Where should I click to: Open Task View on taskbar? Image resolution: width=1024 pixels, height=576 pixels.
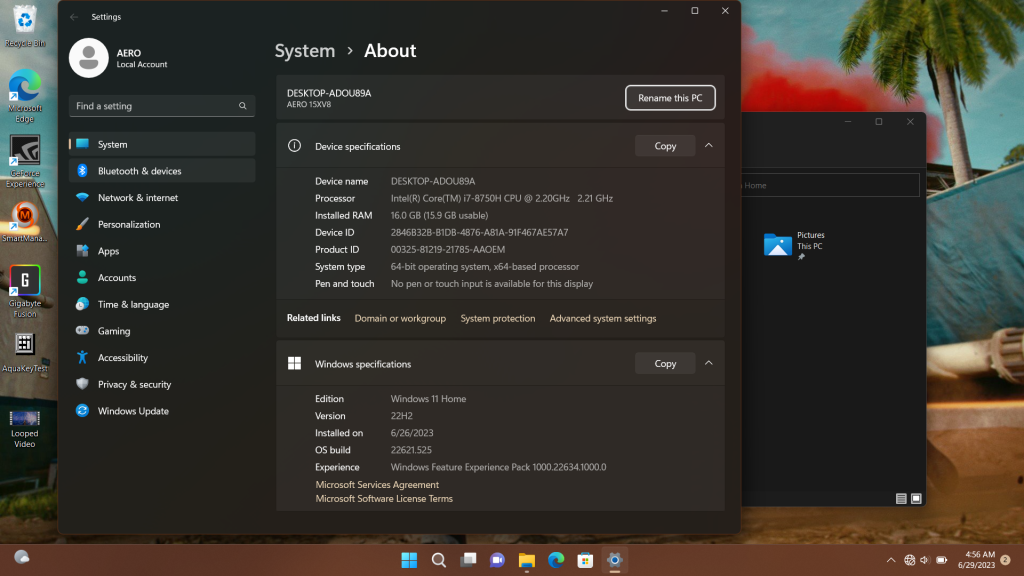[x=468, y=560]
